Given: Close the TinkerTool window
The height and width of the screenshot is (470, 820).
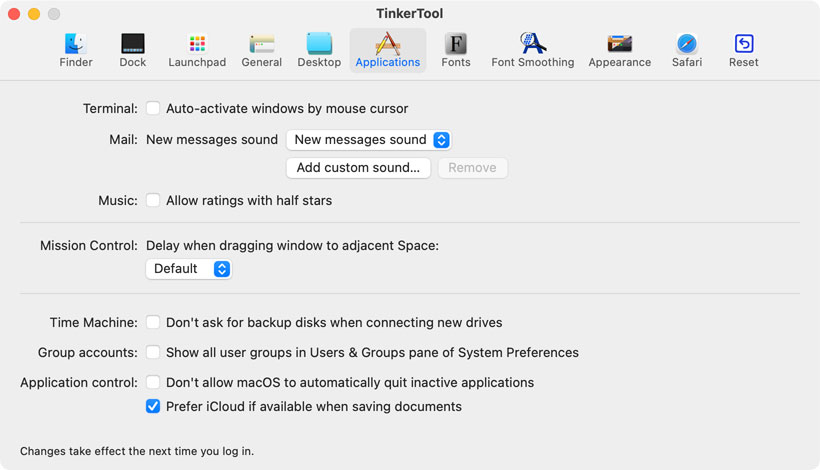Looking at the screenshot, I should pyautogui.click(x=14, y=14).
